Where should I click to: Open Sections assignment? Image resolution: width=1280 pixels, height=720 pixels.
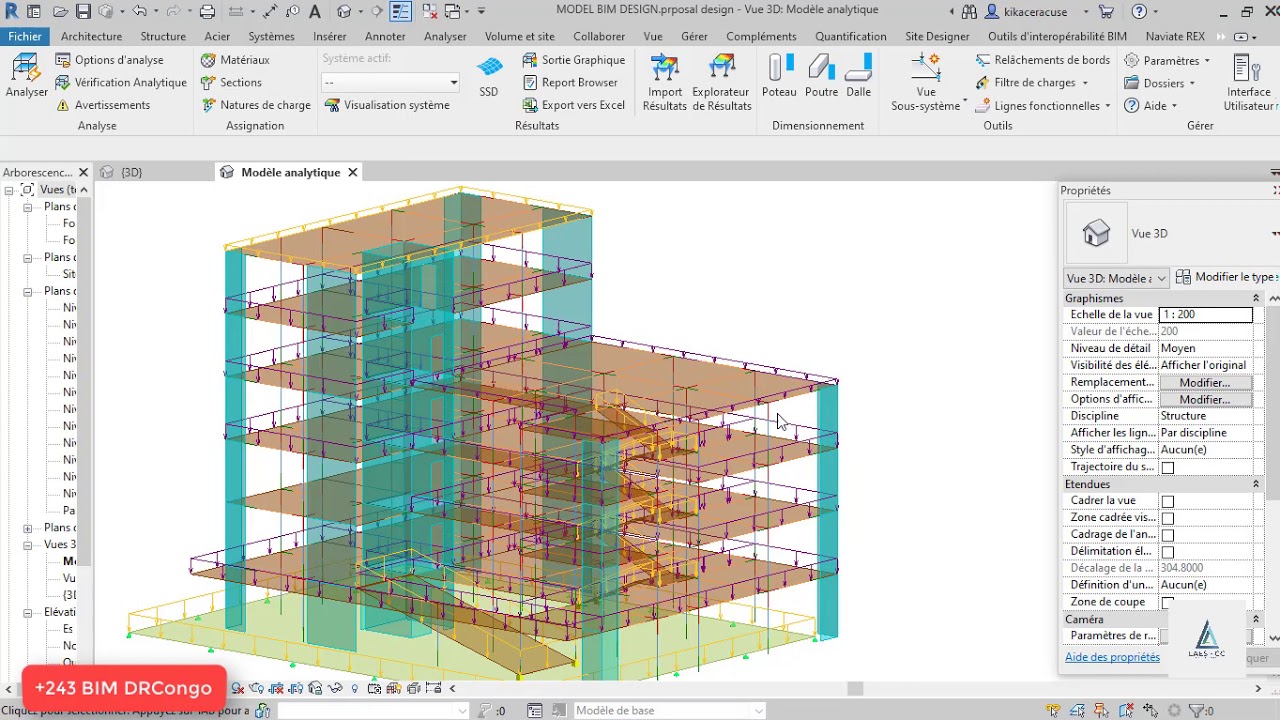[x=231, y=83]
